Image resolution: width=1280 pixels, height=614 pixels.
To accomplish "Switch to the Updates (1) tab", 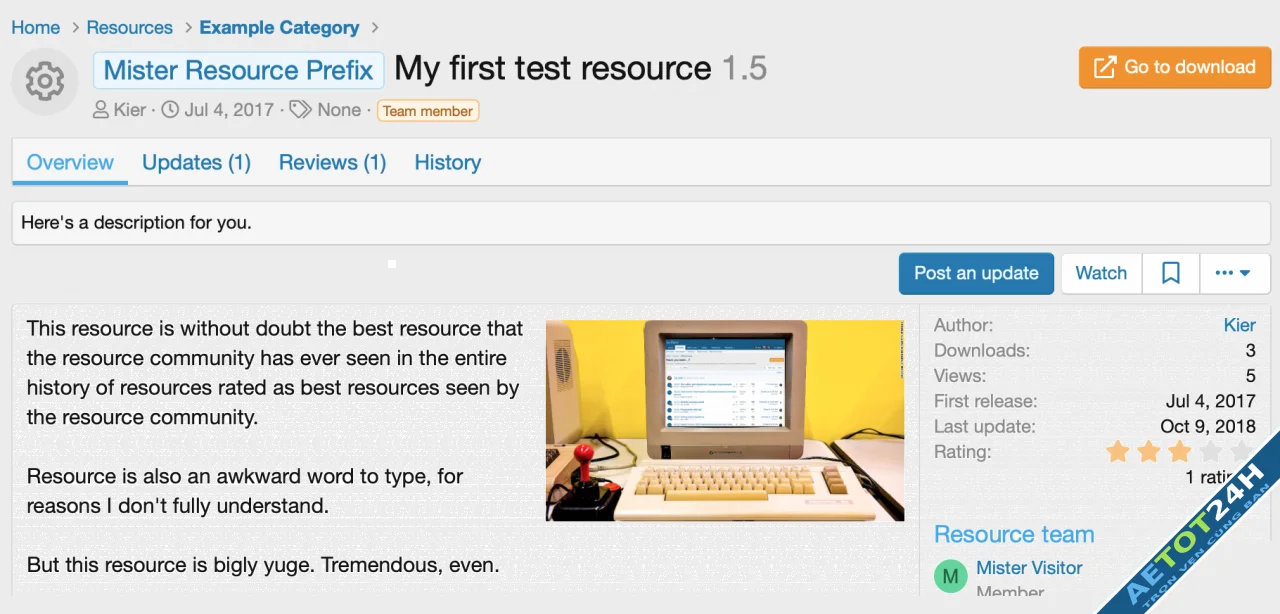I will click(x=196, y=162).
